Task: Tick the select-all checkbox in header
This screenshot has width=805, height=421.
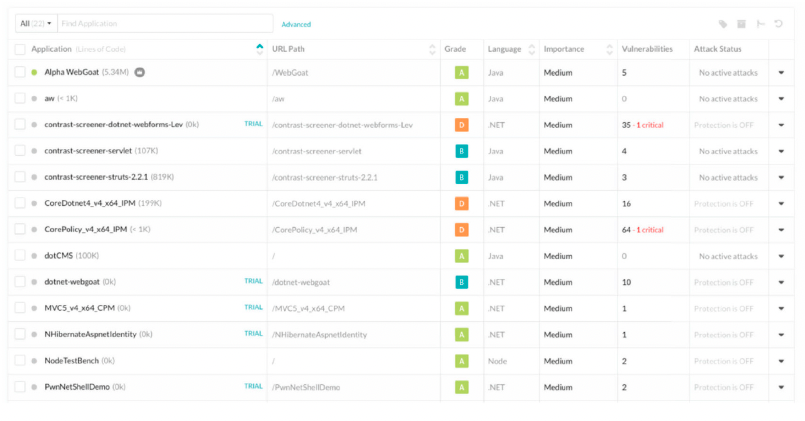Action: (x=20, y=49)
